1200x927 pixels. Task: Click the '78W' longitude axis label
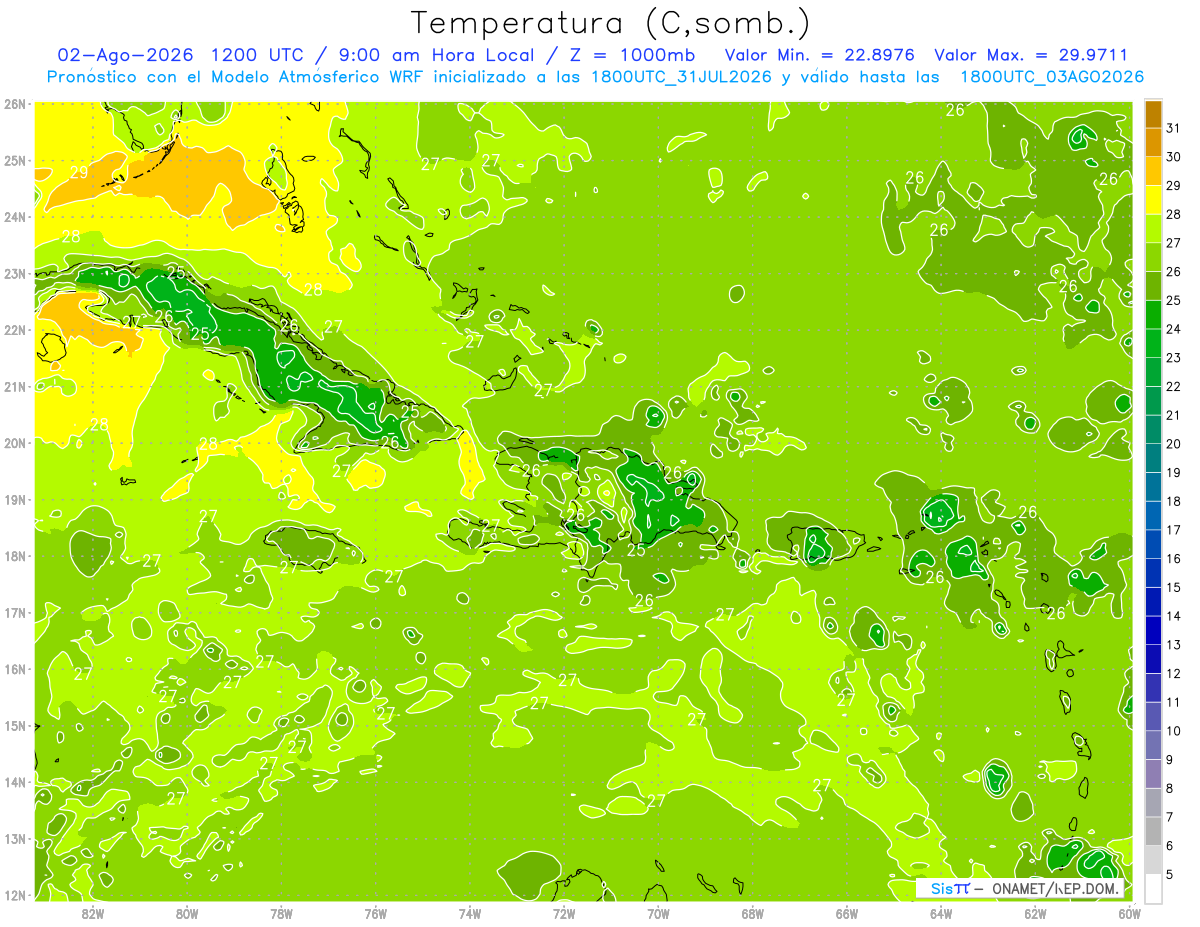click(281, 913)
